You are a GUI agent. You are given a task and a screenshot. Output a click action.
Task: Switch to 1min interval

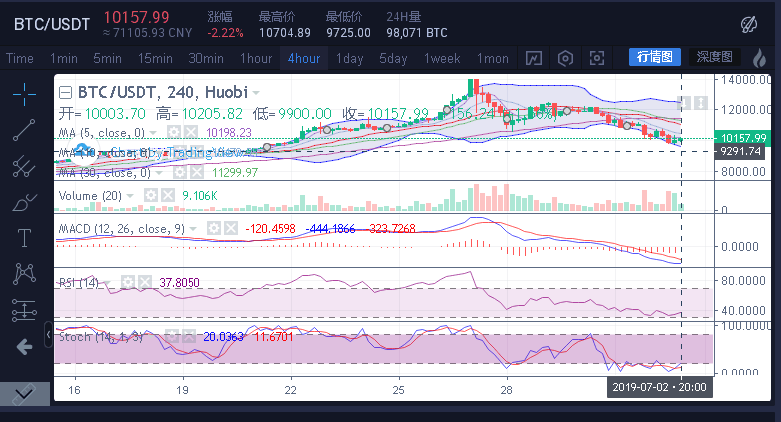tap(64, 58)
